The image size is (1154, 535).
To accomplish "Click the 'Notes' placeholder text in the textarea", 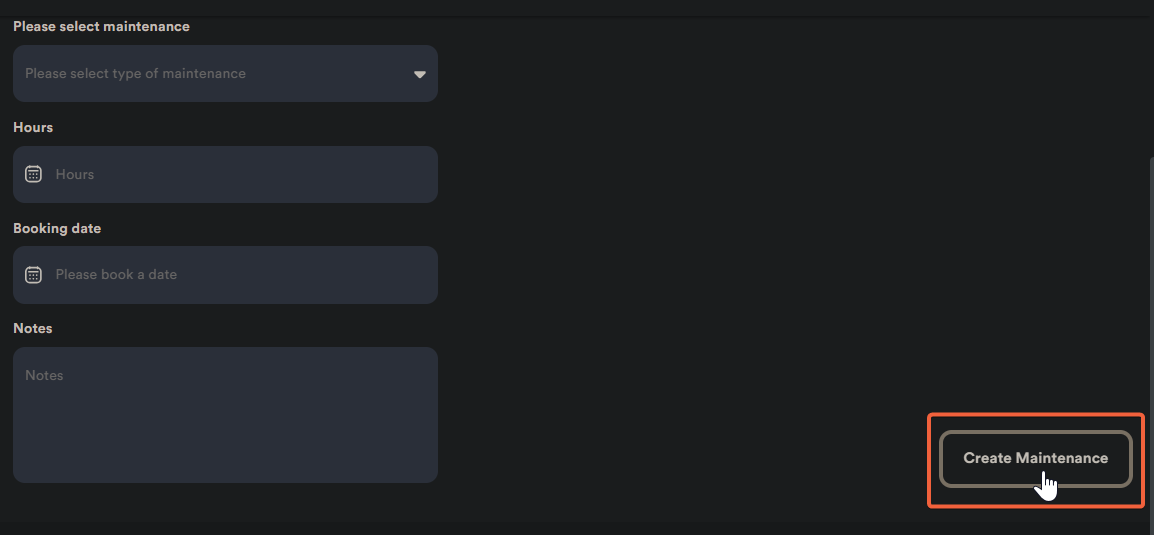I will click(44, 375).
